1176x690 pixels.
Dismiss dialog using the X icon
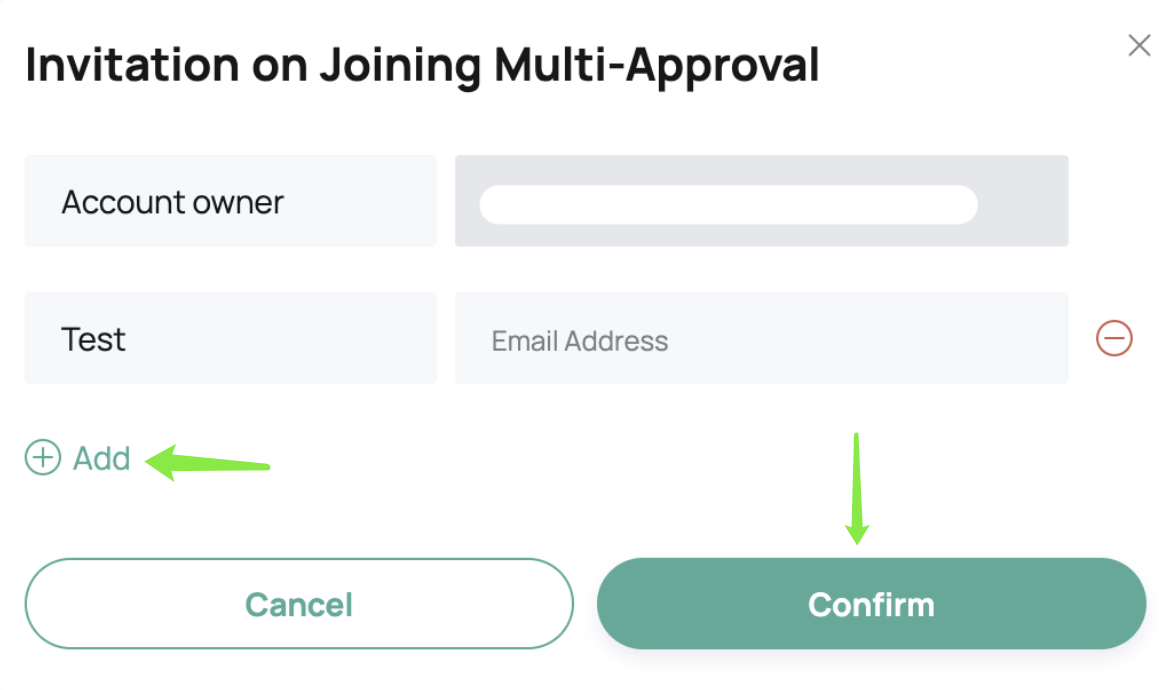(x=1139, y=46)
